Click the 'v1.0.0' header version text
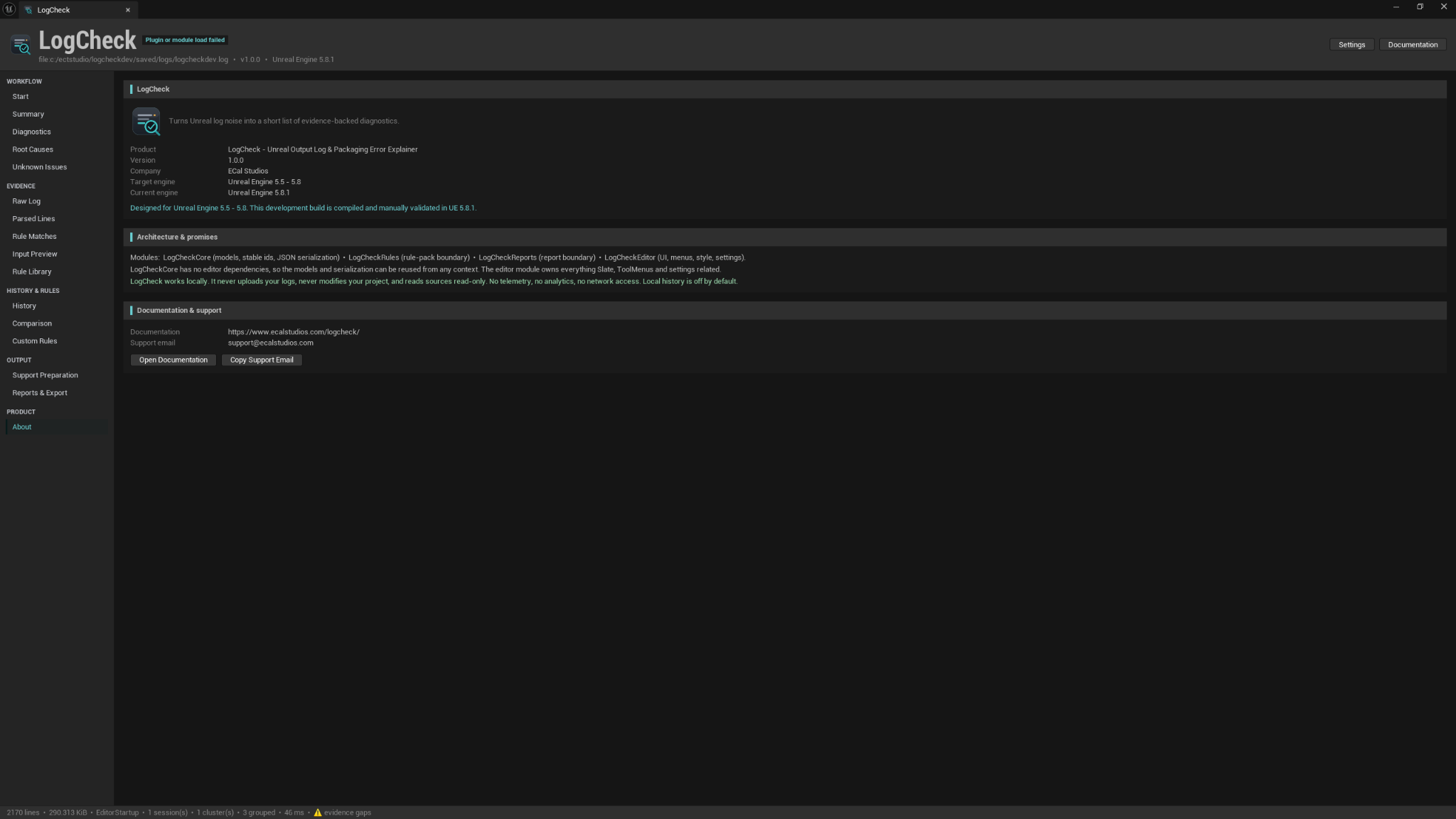1456x819 pixels. [250, 60]
